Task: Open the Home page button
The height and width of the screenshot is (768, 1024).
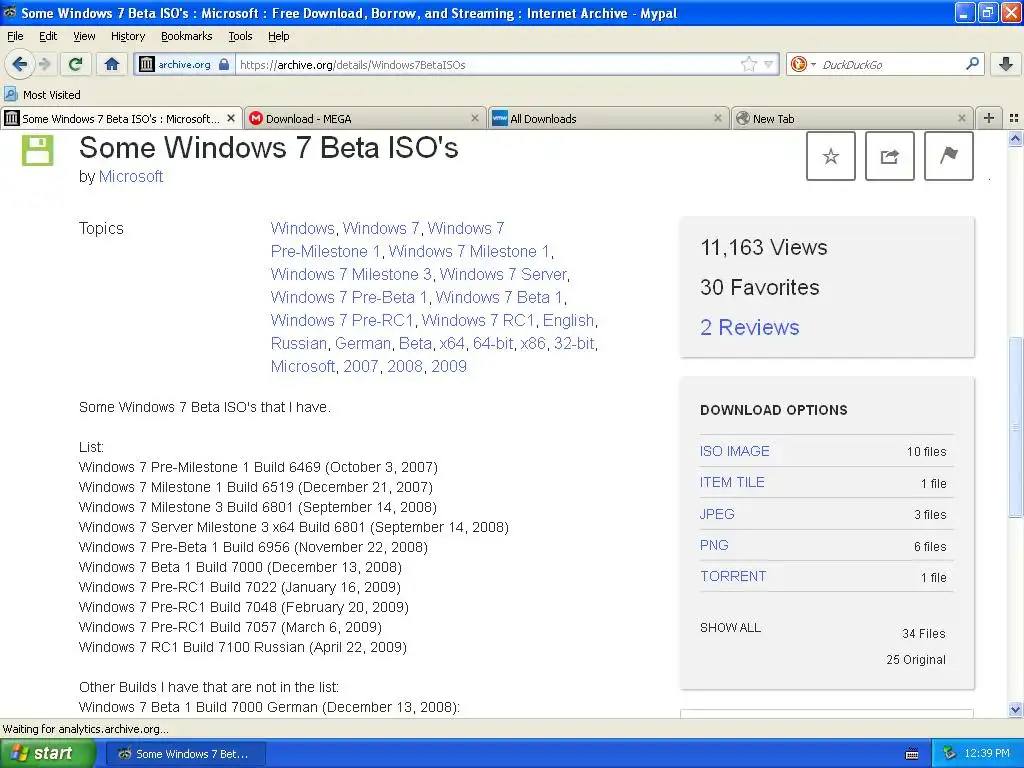Action: 112,64
